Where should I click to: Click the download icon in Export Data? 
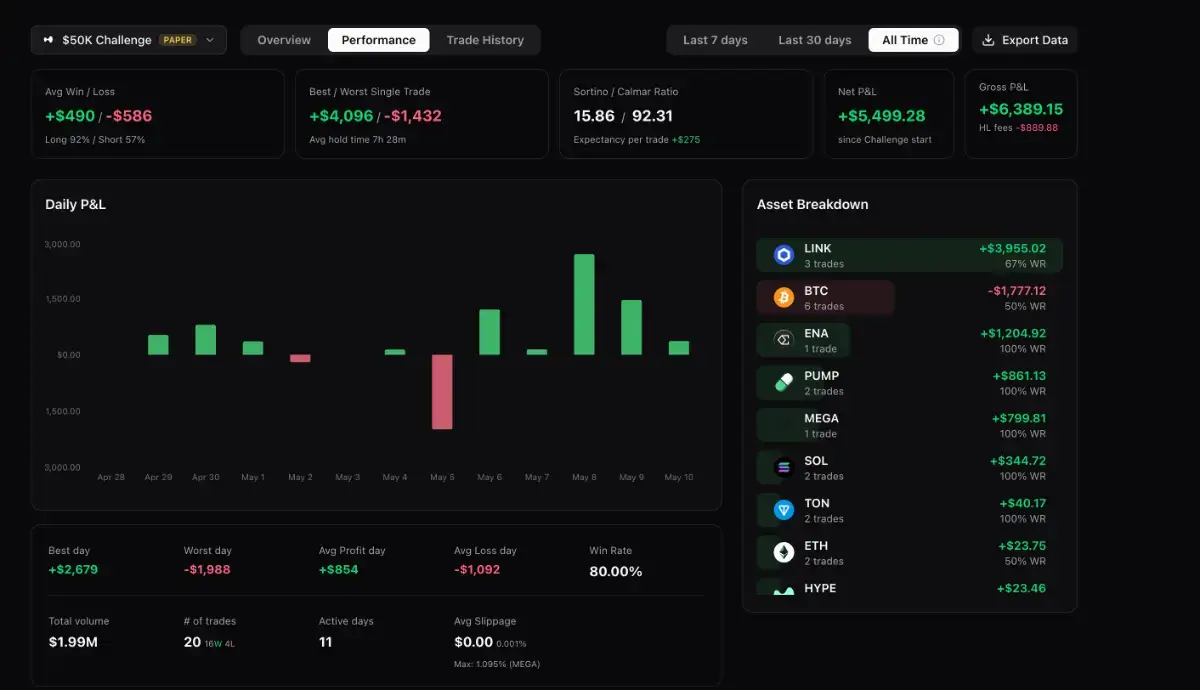click(988, 40)
